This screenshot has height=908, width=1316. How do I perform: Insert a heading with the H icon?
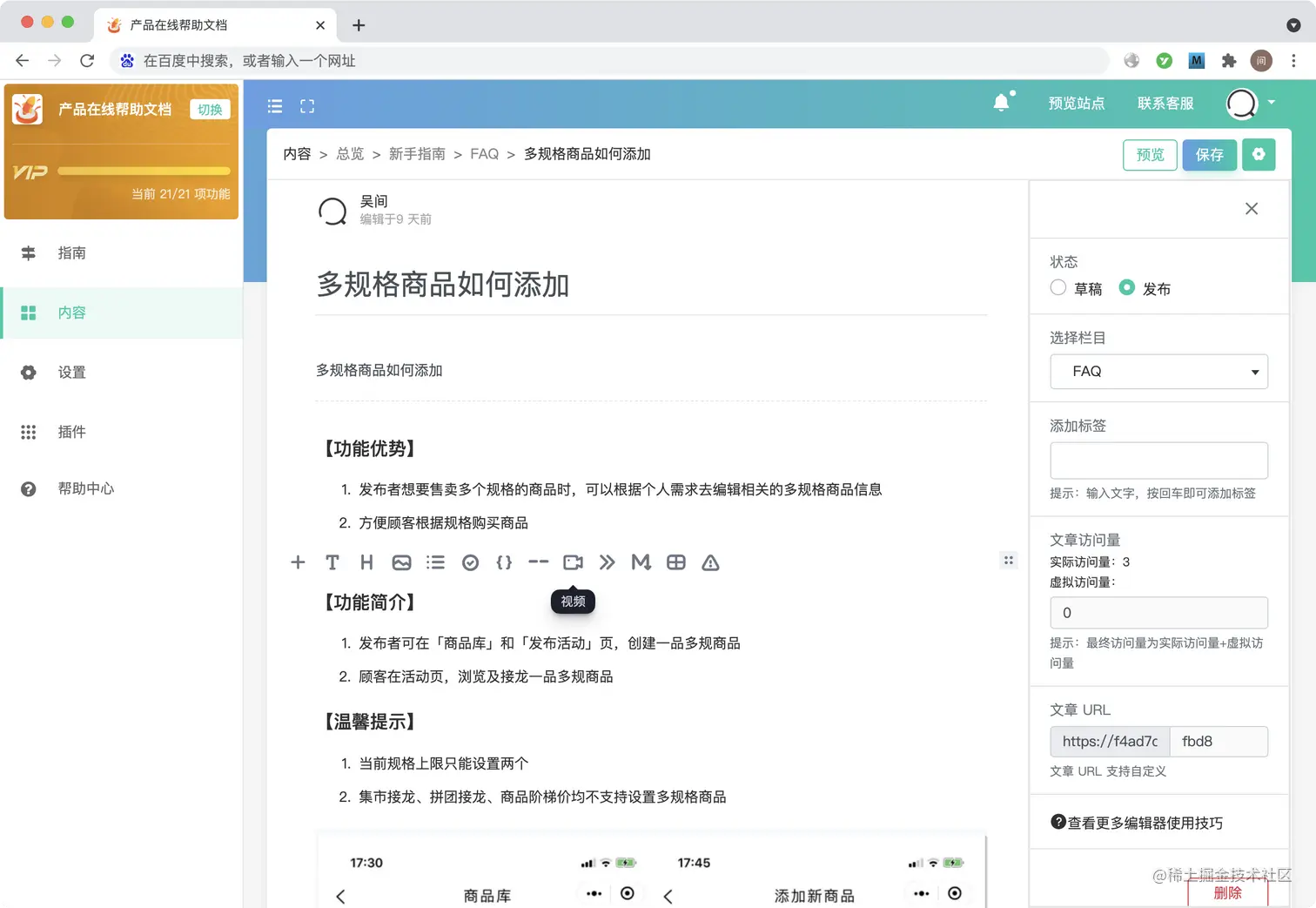[x=366, y=562]
